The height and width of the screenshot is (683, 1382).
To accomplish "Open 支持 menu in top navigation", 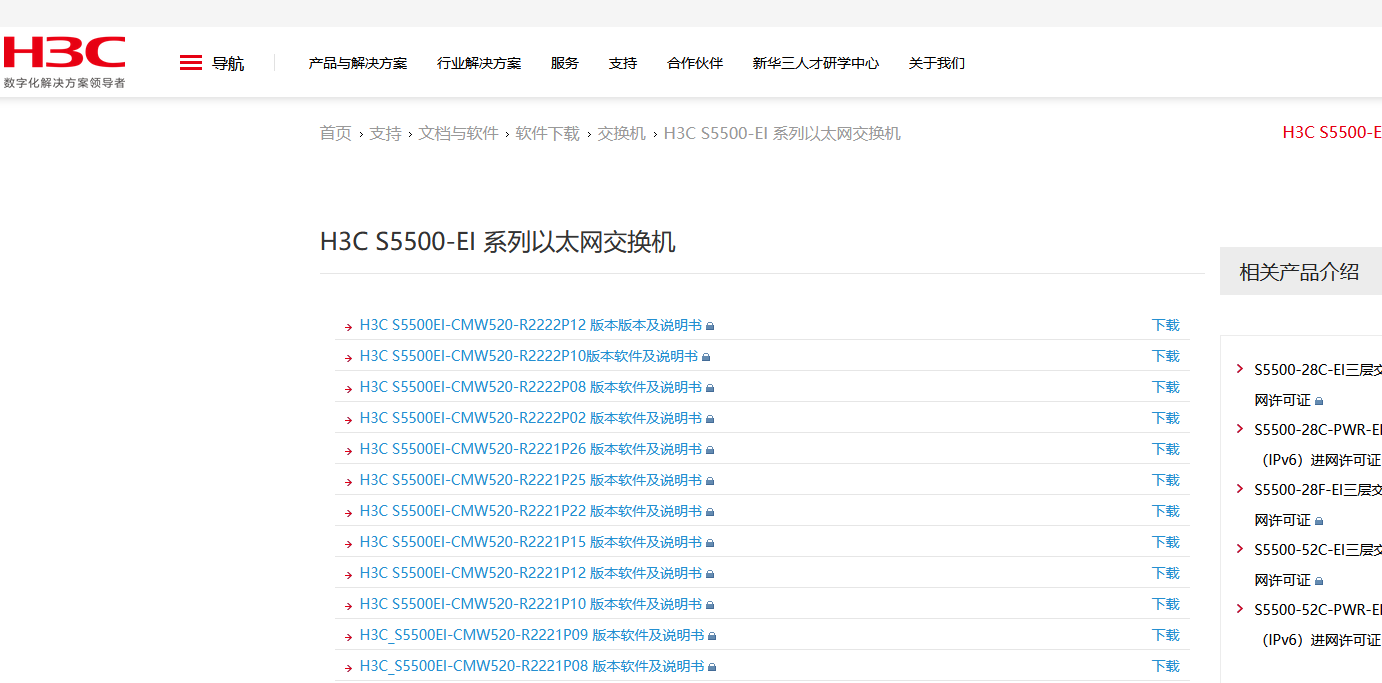I will (623, 63).
